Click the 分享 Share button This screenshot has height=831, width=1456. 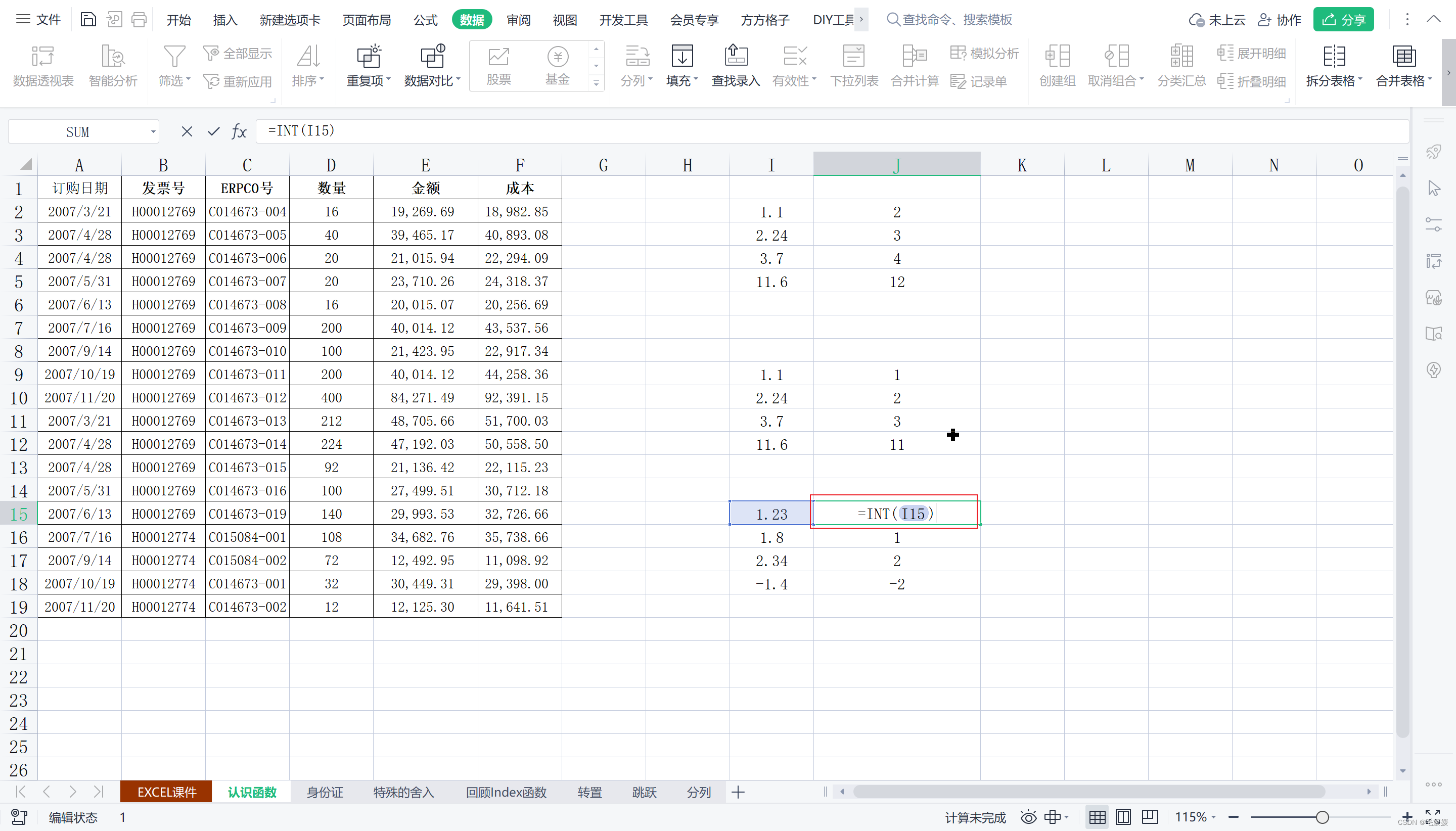point(1344,20)
